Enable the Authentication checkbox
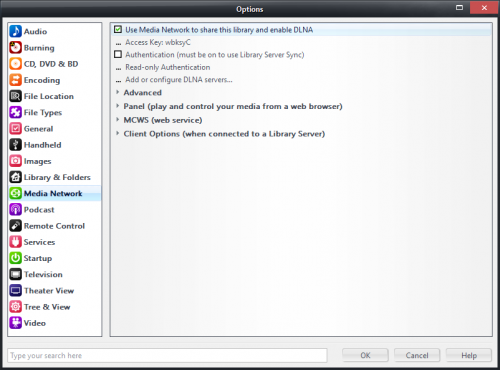The width and height of the screenshot is (500, 370). [x=118, y=54]
